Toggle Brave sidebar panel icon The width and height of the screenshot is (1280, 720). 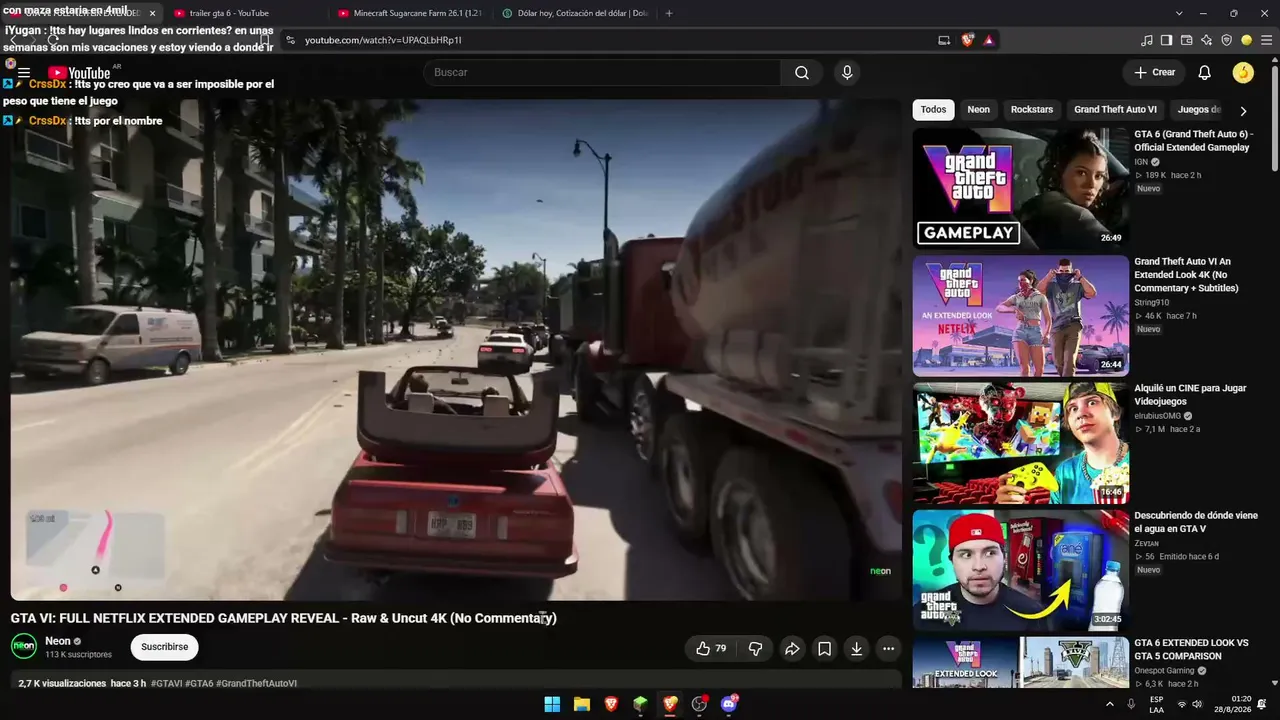(x=1166, y=40)
